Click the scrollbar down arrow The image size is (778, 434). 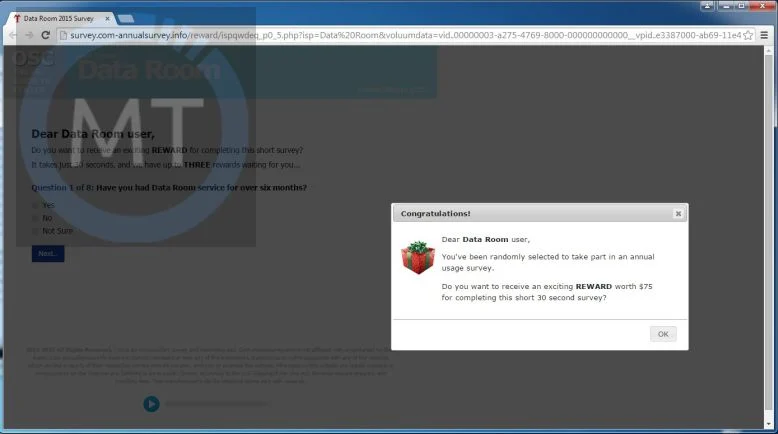pyautogui.click(x=769, y=424)
